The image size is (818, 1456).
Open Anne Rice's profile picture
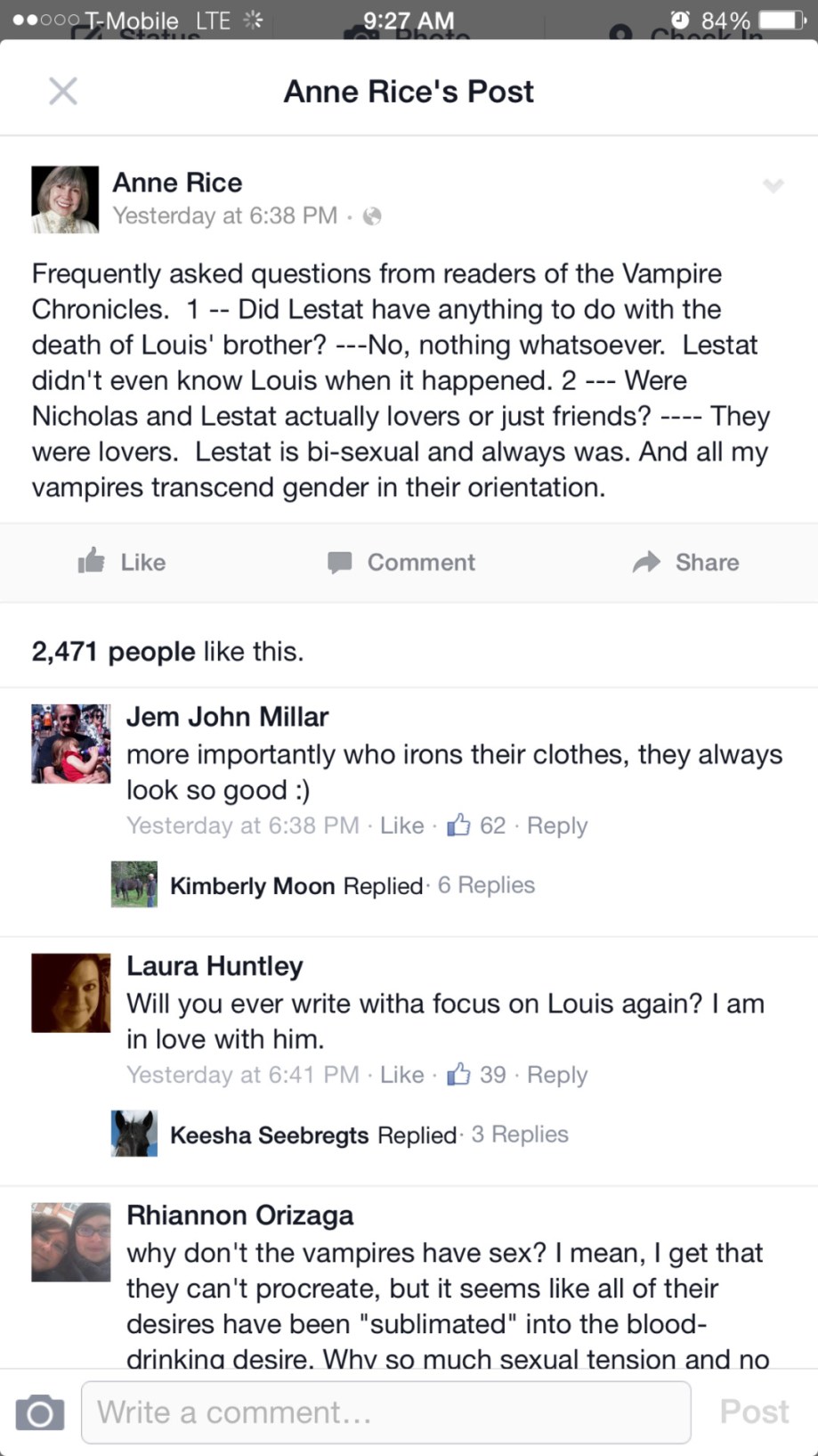click(x=65, y=199)
